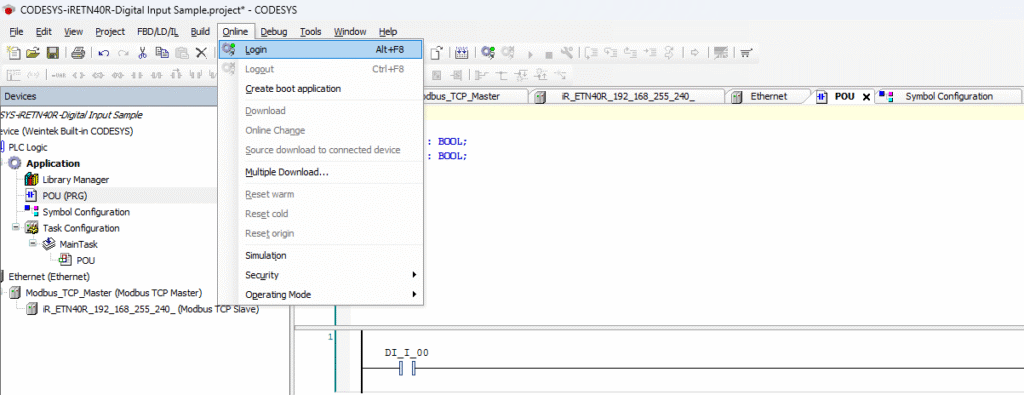Screen dimensions: 1024x395
Task: Close the POU tab
Action: [x=867, y=97]
